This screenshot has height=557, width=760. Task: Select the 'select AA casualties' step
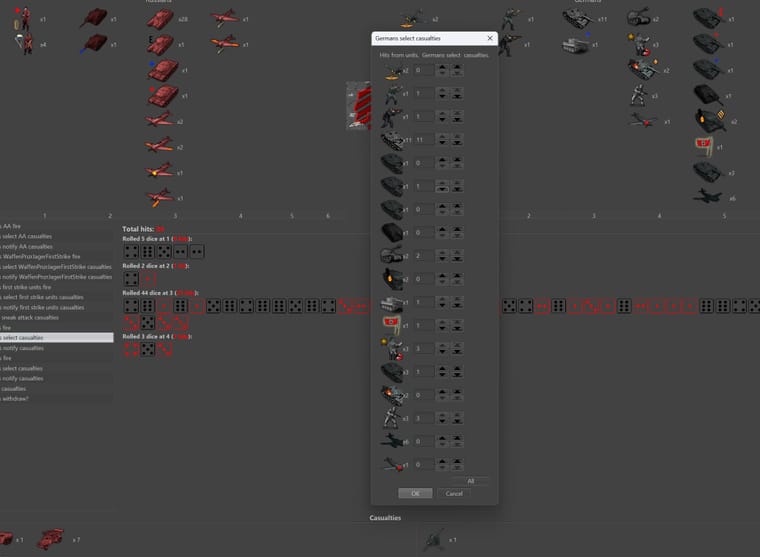[x=27, y=236]
